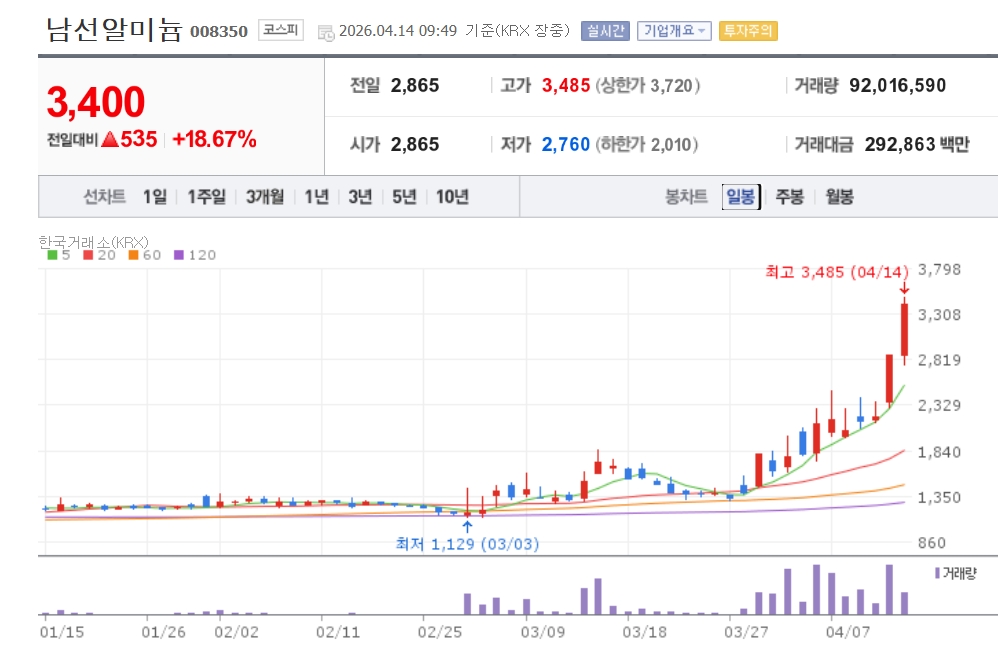Click the 투자주의 warning badge

[x=748, y=31]
